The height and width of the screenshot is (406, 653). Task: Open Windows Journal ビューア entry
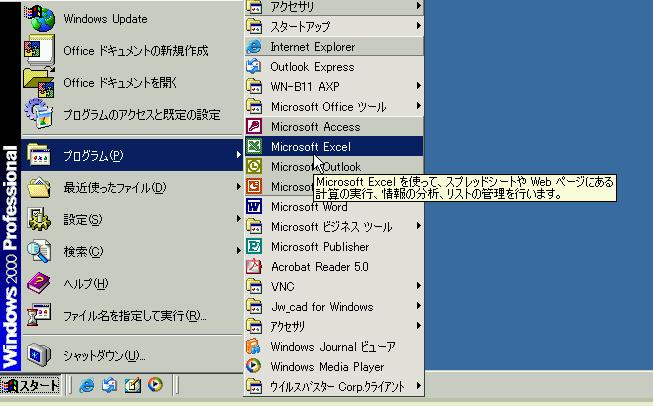334,346
